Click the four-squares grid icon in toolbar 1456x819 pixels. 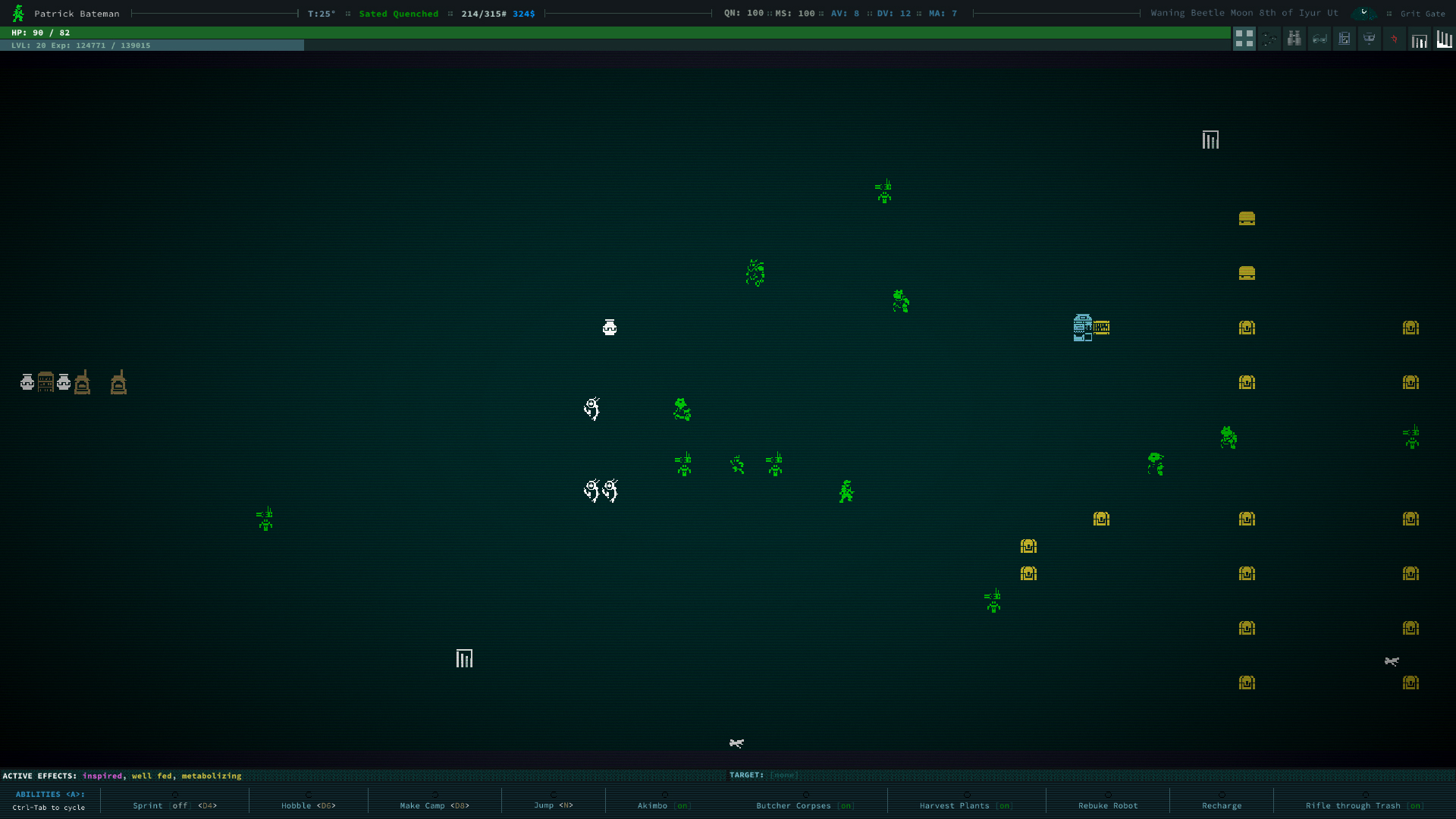tap(1244, 39)
